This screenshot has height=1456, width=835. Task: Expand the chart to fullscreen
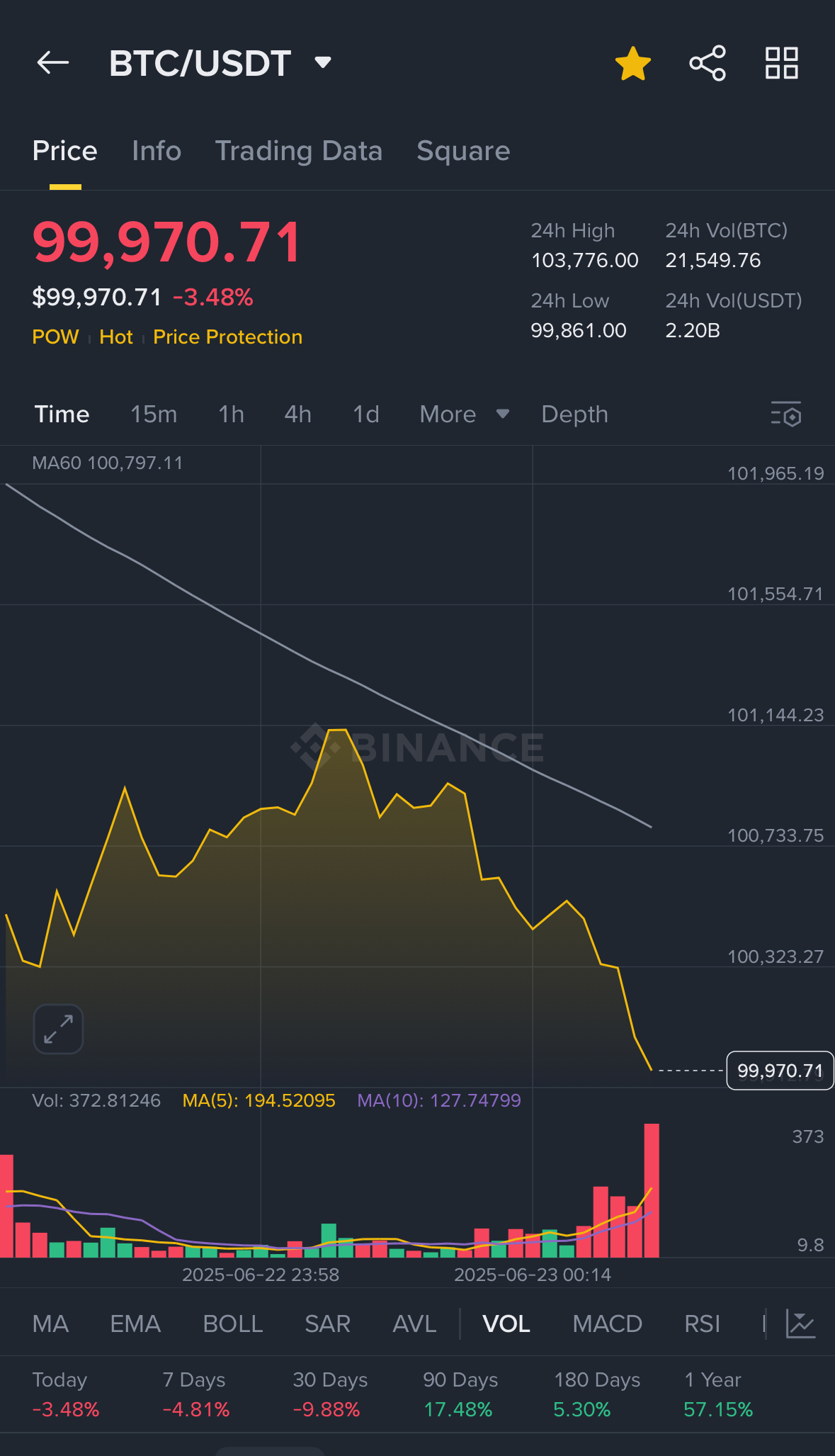[58, 1029]
